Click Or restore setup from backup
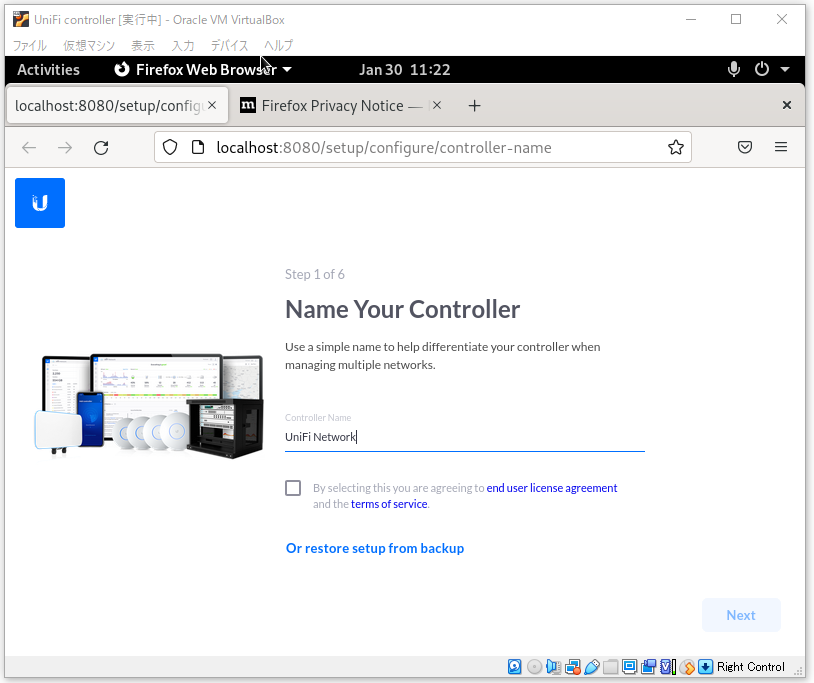 (x=375, y=548)
